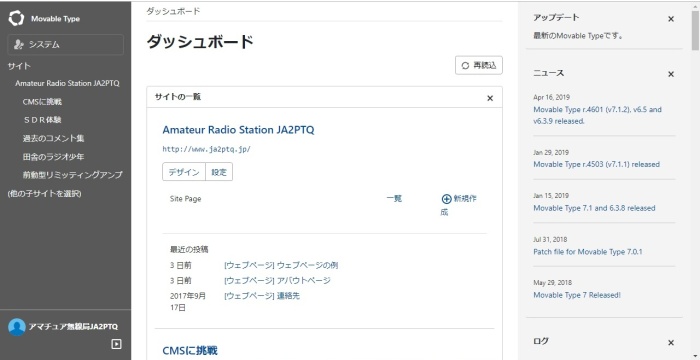Click the Movable Type logo icon
The image size is (700, 360).
tap(17, 18)
